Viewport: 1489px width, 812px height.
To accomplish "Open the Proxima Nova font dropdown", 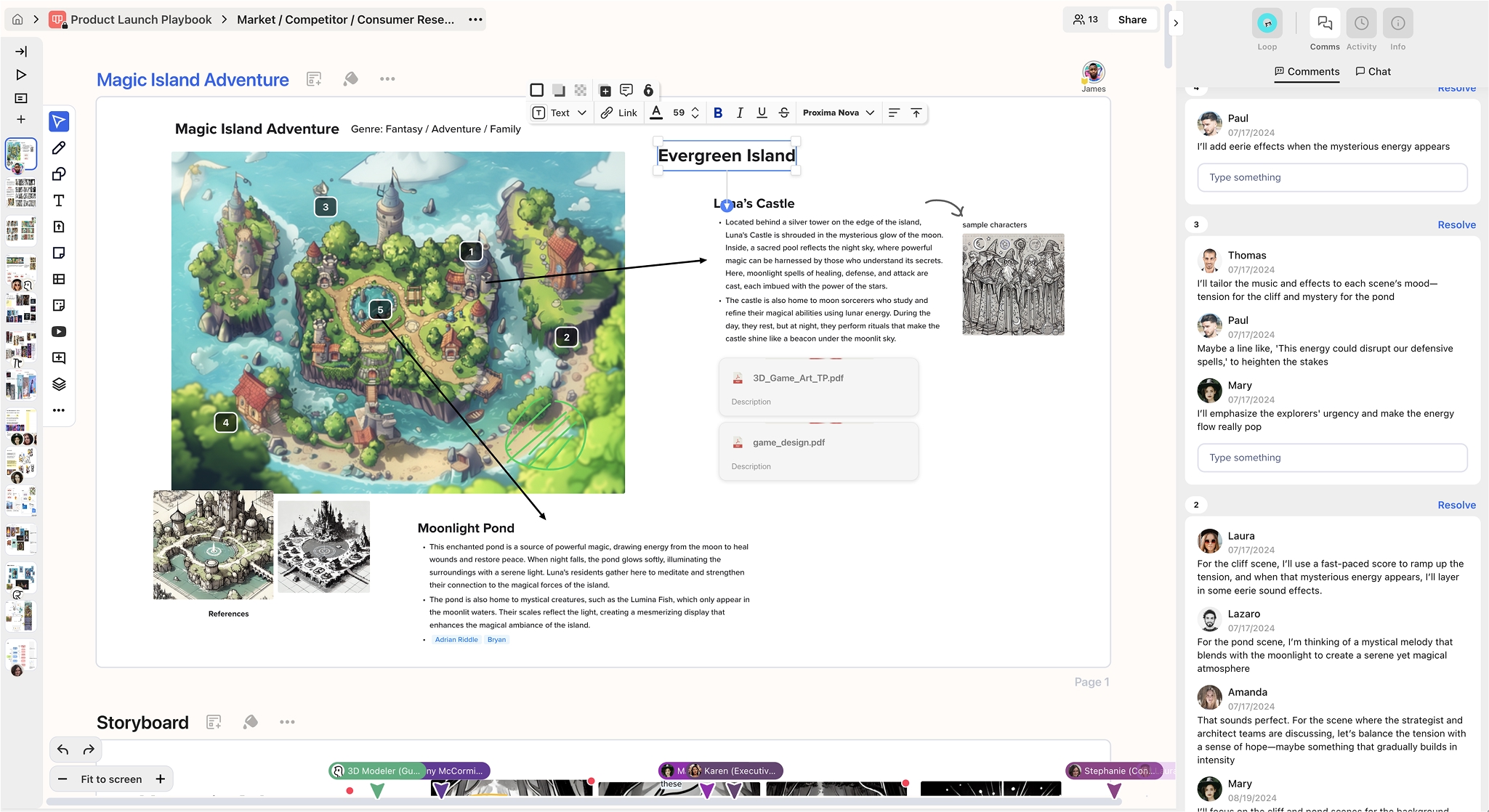I will point(838,113).
